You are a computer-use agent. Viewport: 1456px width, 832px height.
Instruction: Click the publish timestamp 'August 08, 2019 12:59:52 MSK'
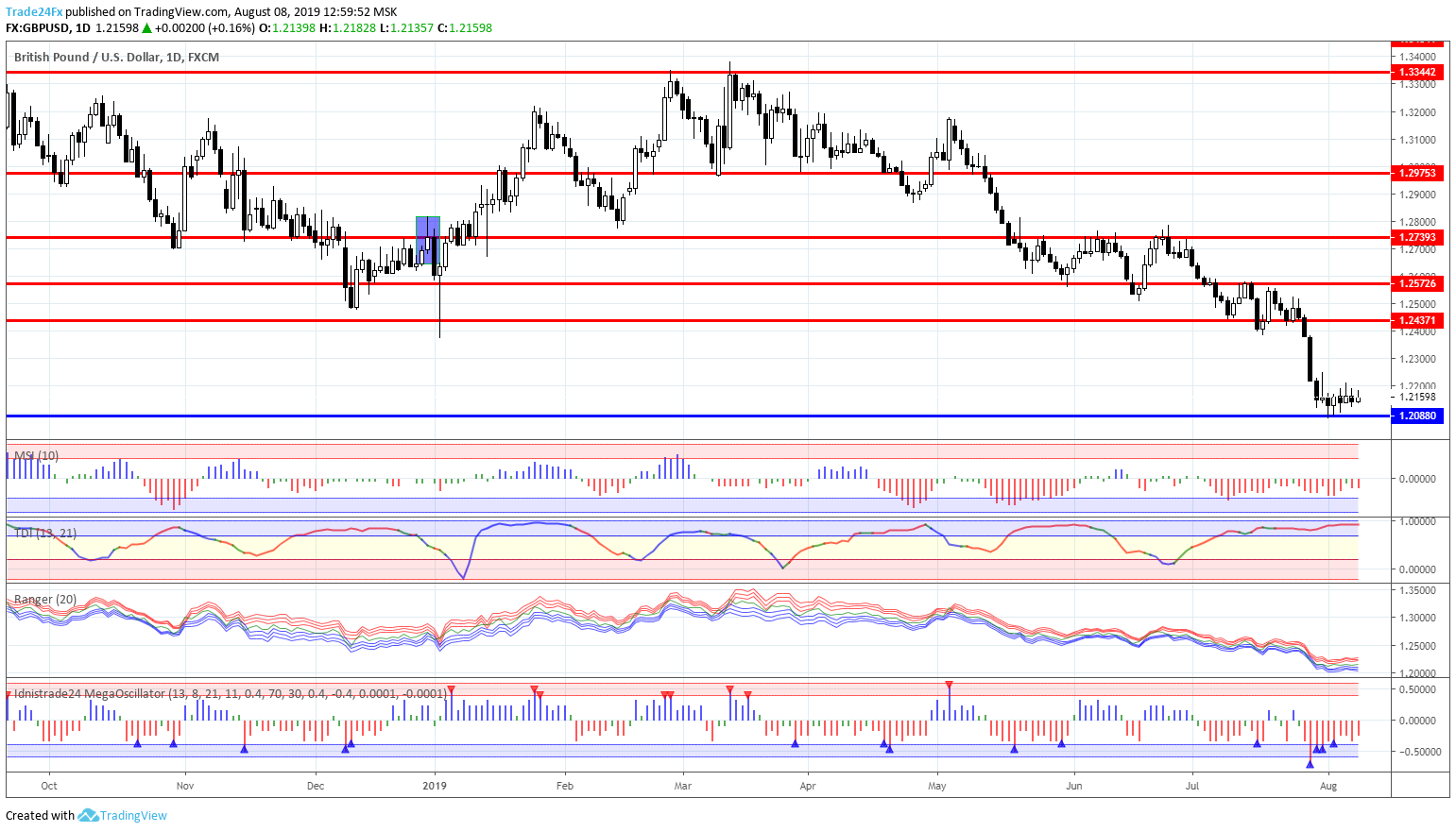[x=316, y=12]
